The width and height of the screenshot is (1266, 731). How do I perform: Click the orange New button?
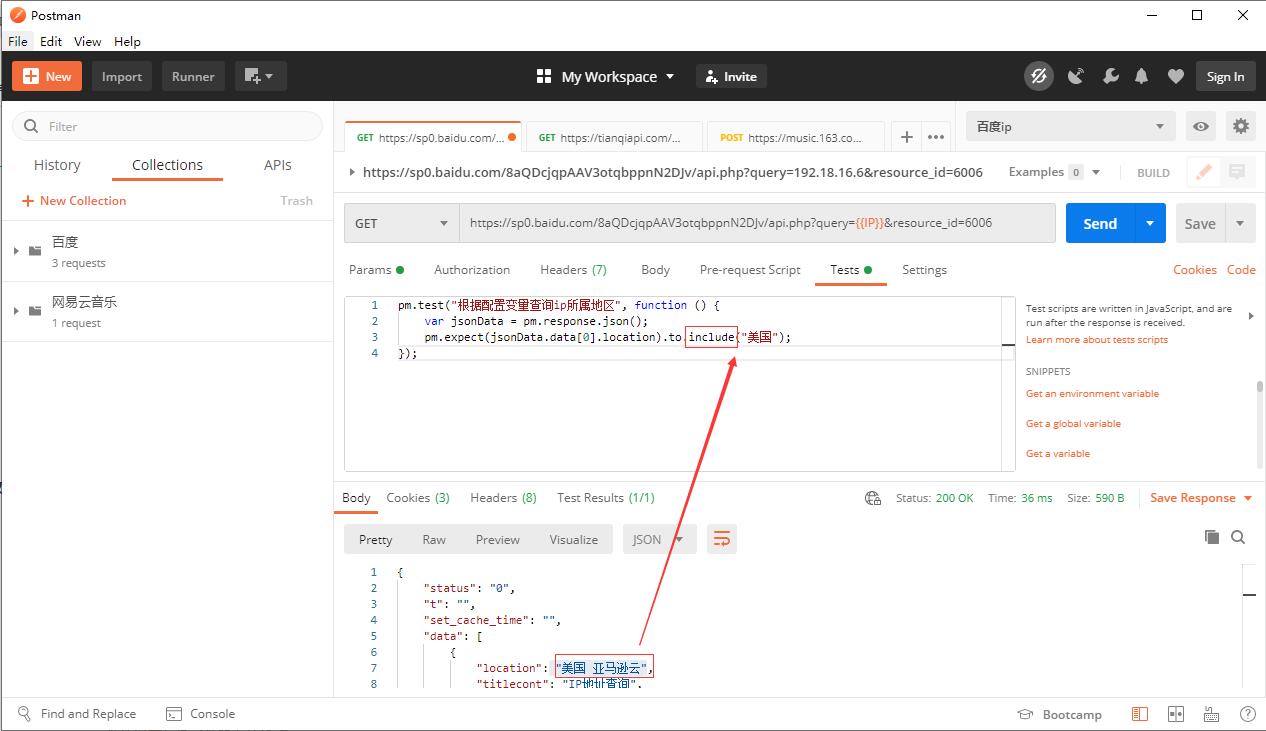click(x=47, y=76)
